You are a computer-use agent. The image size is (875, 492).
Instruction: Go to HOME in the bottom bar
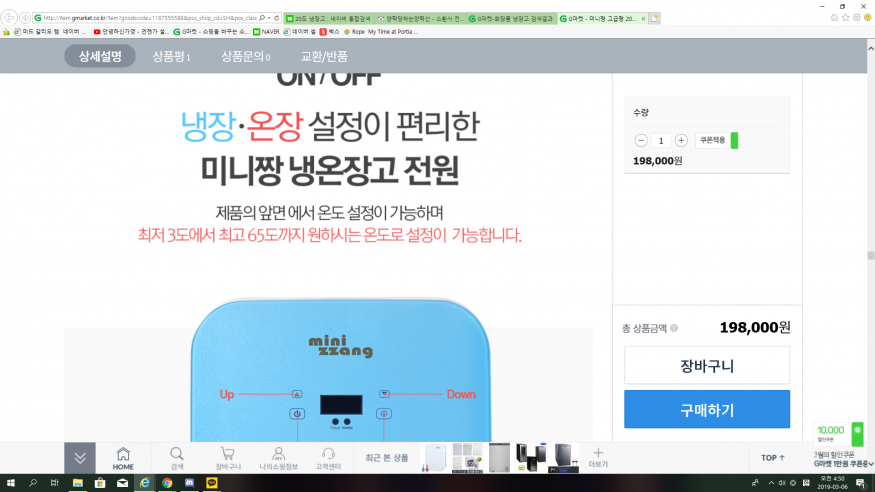coord(123,459)
